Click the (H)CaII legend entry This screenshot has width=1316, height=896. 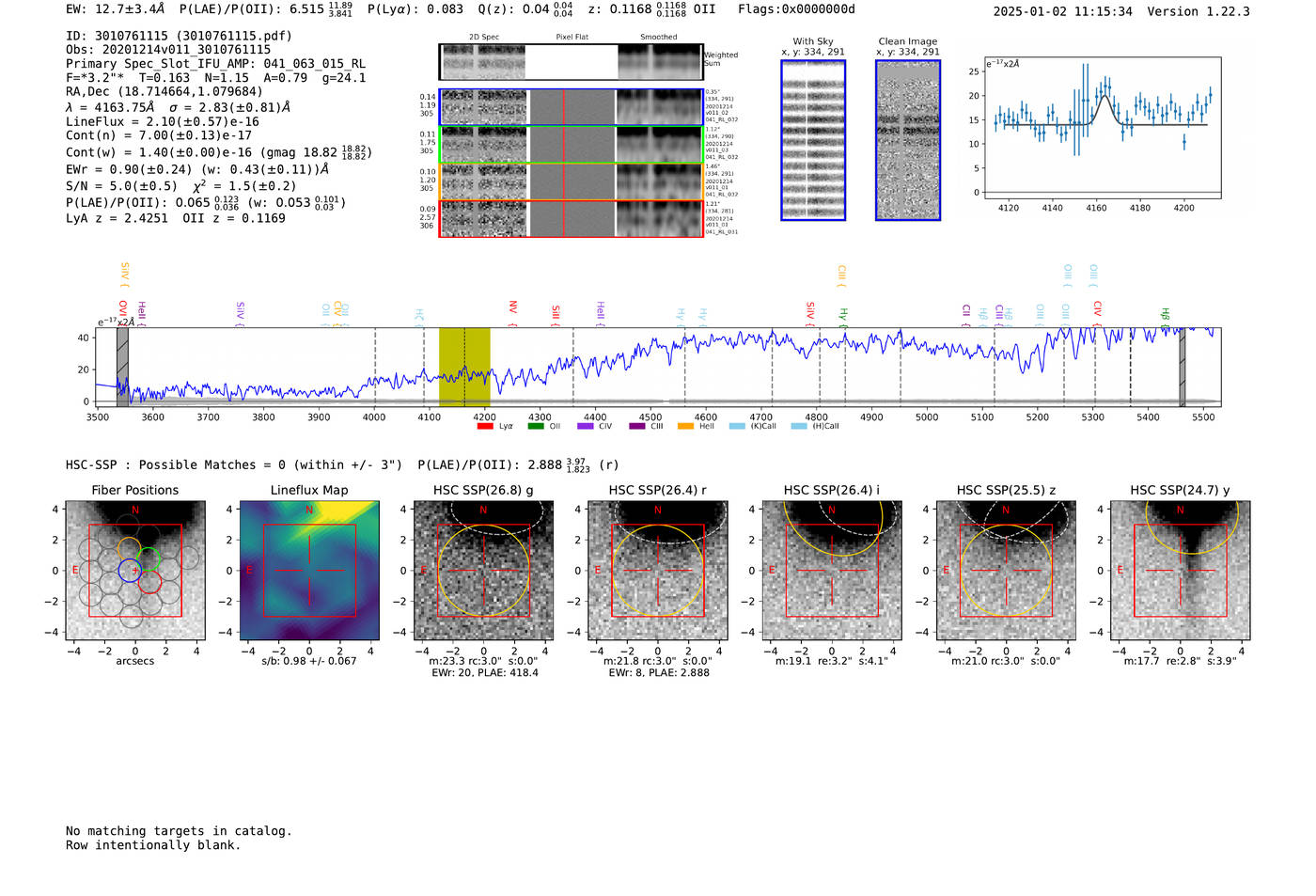(x=815, y=426)
